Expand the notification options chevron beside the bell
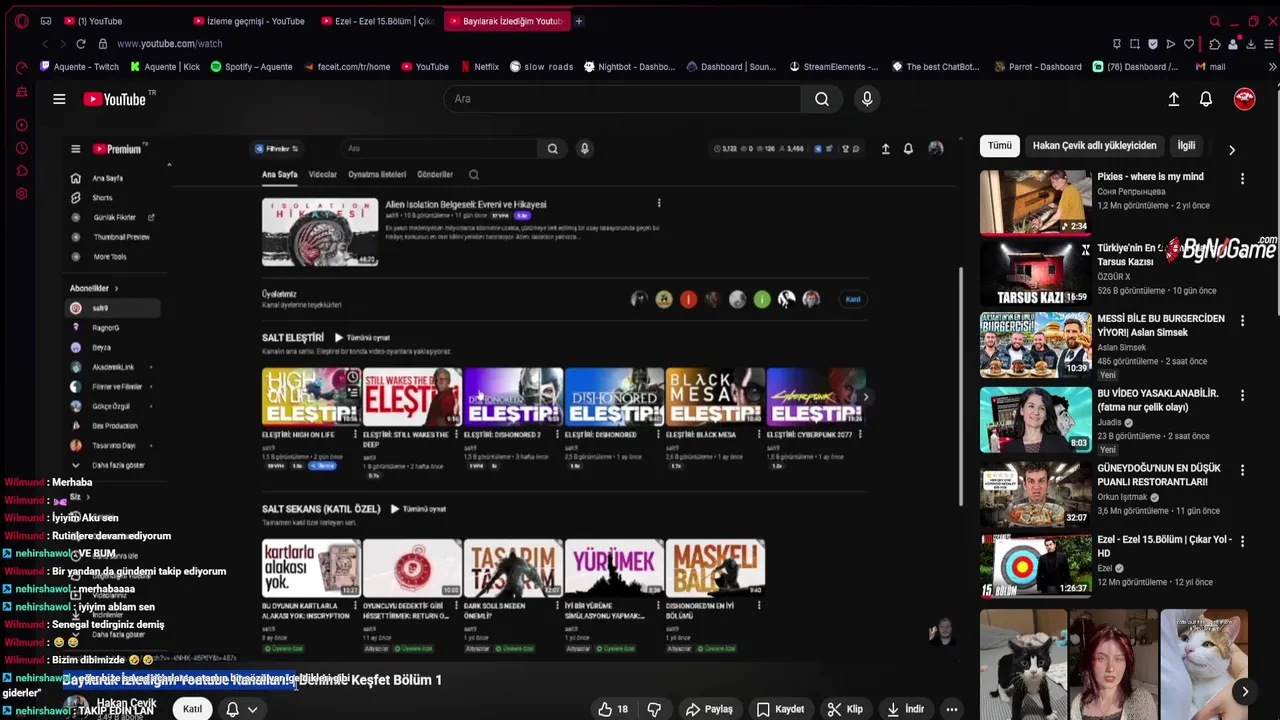The width and height of the screenshot is (1280, 720). 253,709
